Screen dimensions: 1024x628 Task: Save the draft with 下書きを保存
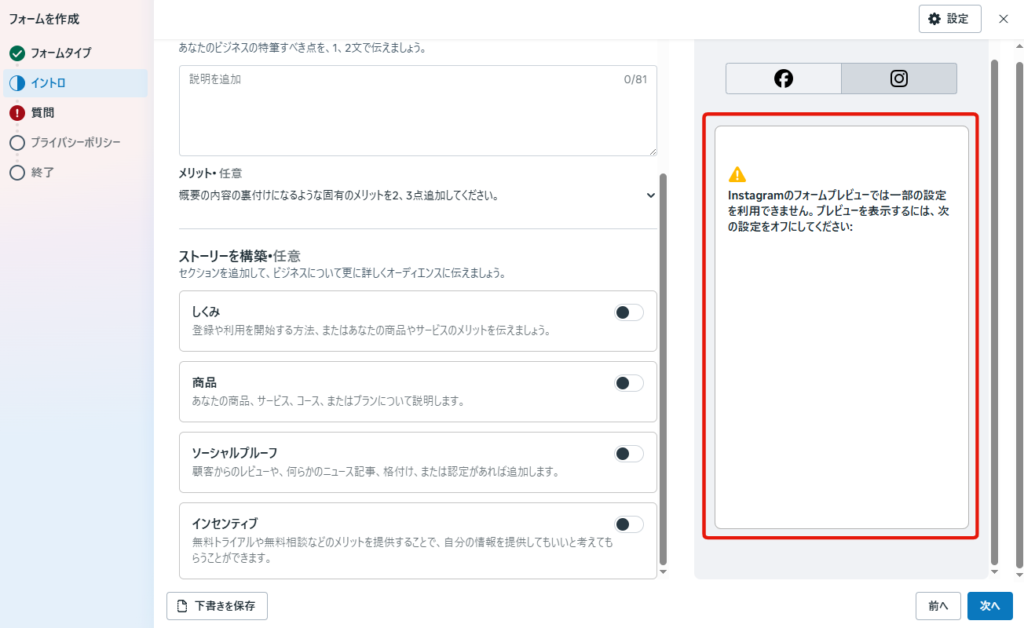(x=217, y=606)
